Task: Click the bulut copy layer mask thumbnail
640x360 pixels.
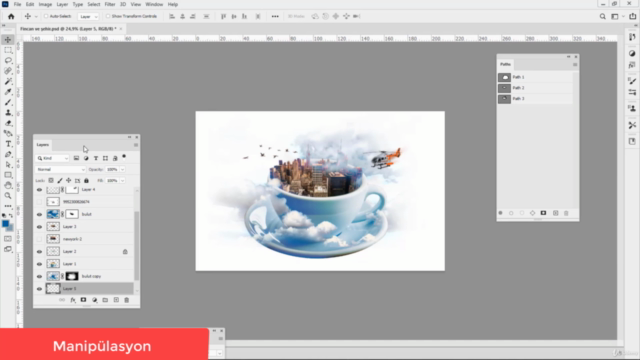Action: tap(72, 276)
